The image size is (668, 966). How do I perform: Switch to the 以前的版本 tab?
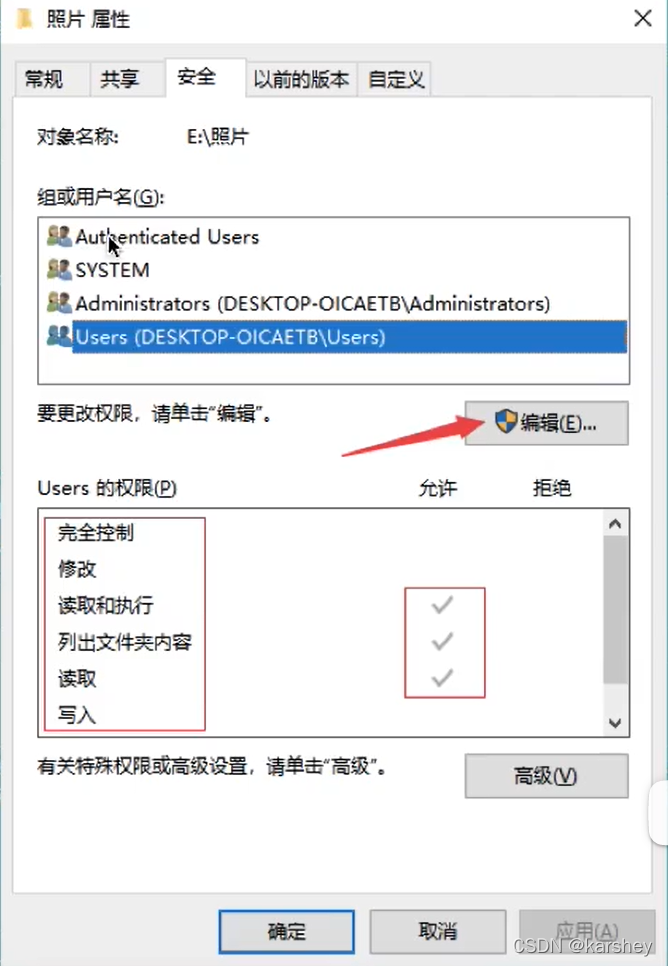[301, 79]
